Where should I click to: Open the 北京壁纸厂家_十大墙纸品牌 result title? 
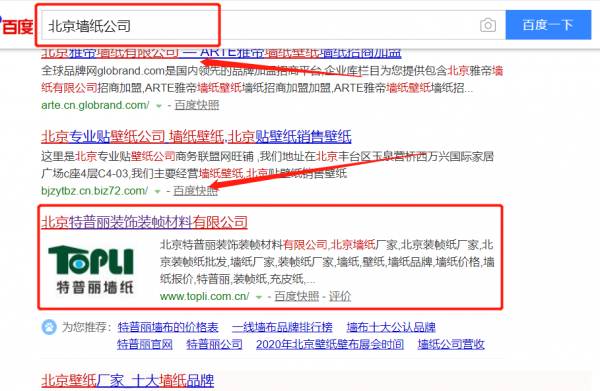[127, 381]
